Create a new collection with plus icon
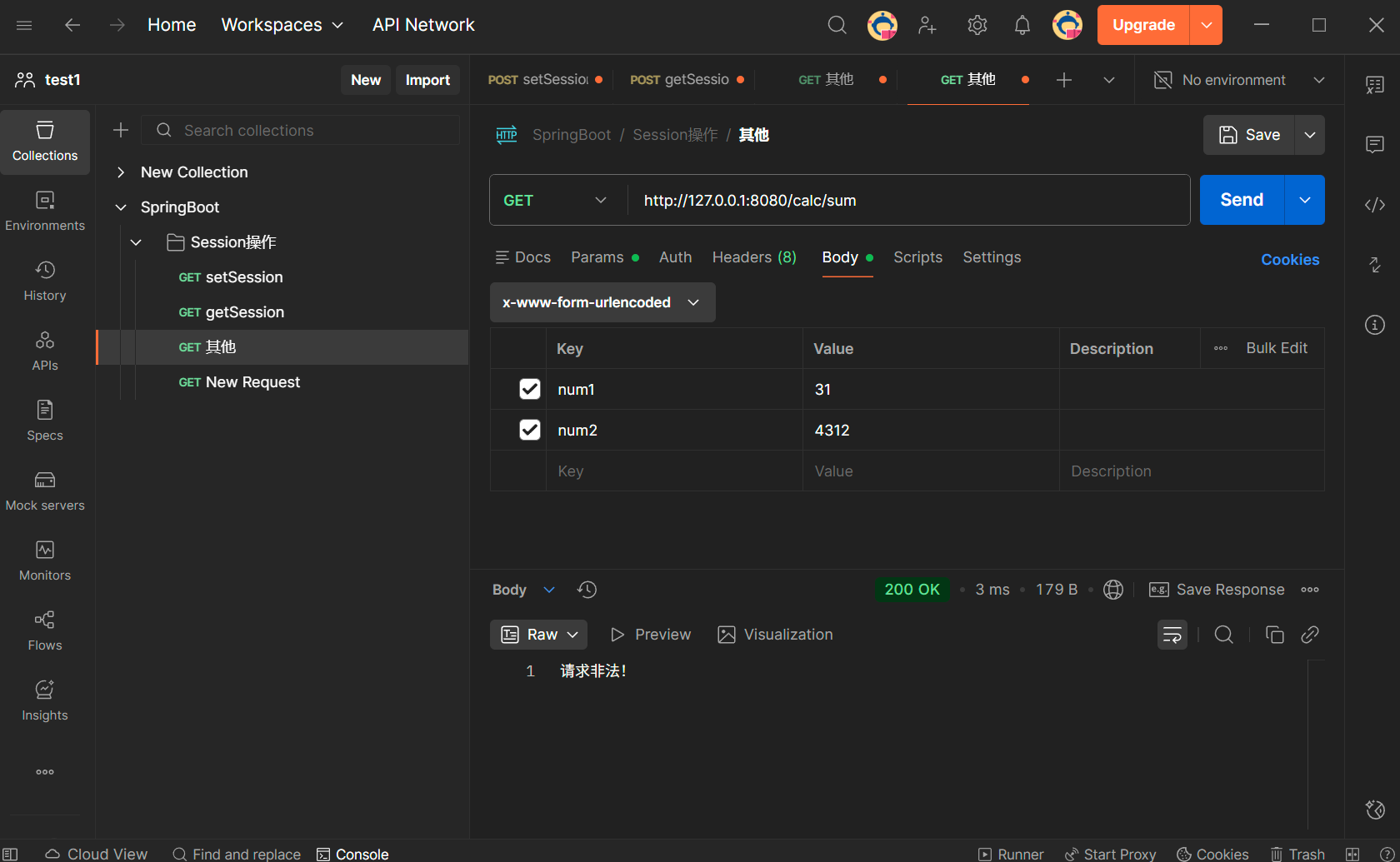The width and height of the screenshot is (1400, 862). [121, 130]
